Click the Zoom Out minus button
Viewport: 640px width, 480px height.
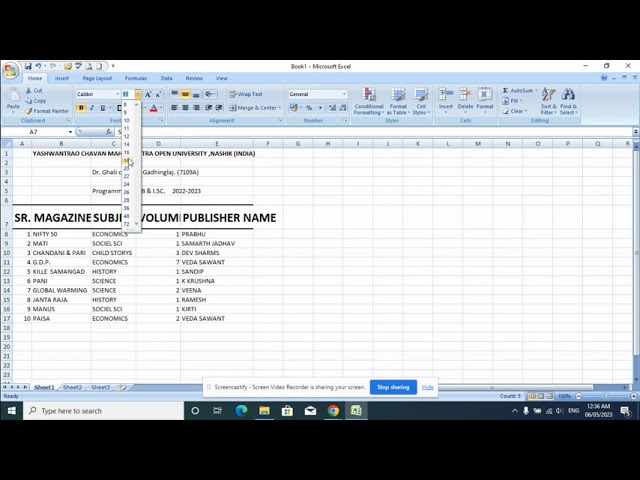(578, 396)
